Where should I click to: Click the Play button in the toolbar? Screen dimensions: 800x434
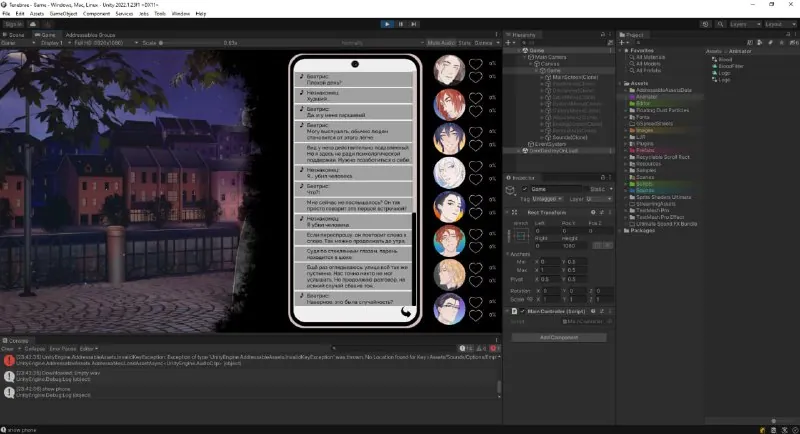pos(387,24)
